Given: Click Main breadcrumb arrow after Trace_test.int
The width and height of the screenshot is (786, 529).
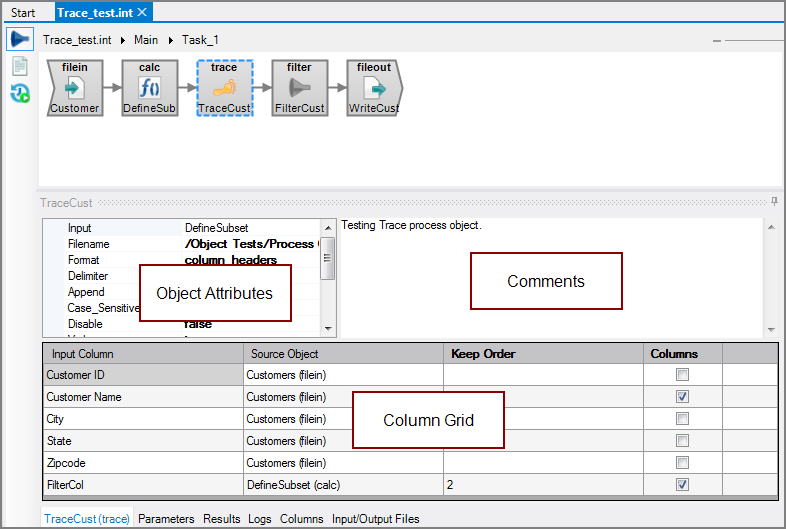Looking at the screenshot, I should click(x=123, y=40).
